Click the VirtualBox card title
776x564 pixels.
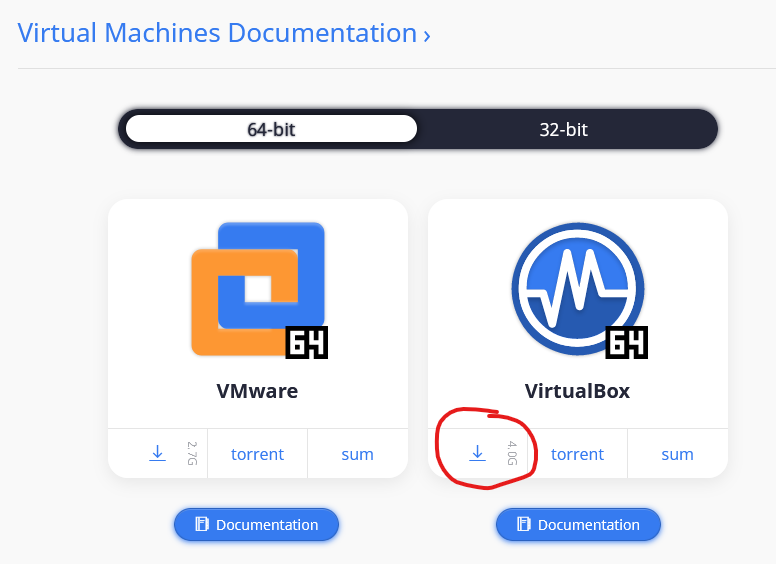click(577, 391)
